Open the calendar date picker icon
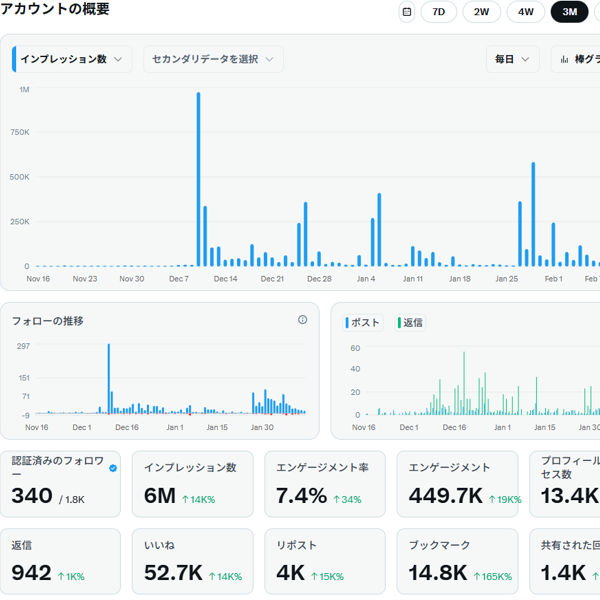Viewport: 600px width, 600px height. click(x=406, y=12)
